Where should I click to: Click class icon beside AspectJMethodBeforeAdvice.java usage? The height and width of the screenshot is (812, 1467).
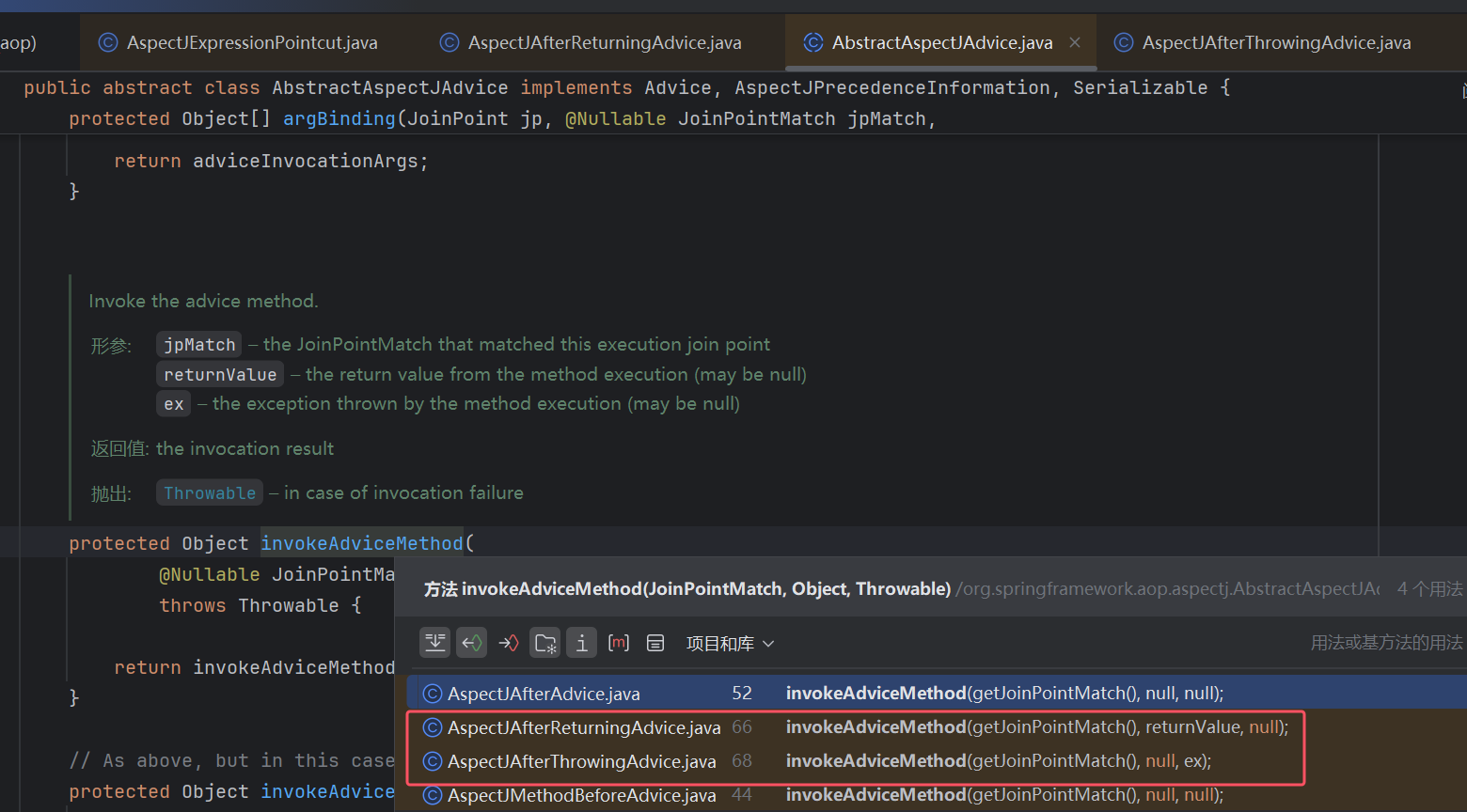433,795
